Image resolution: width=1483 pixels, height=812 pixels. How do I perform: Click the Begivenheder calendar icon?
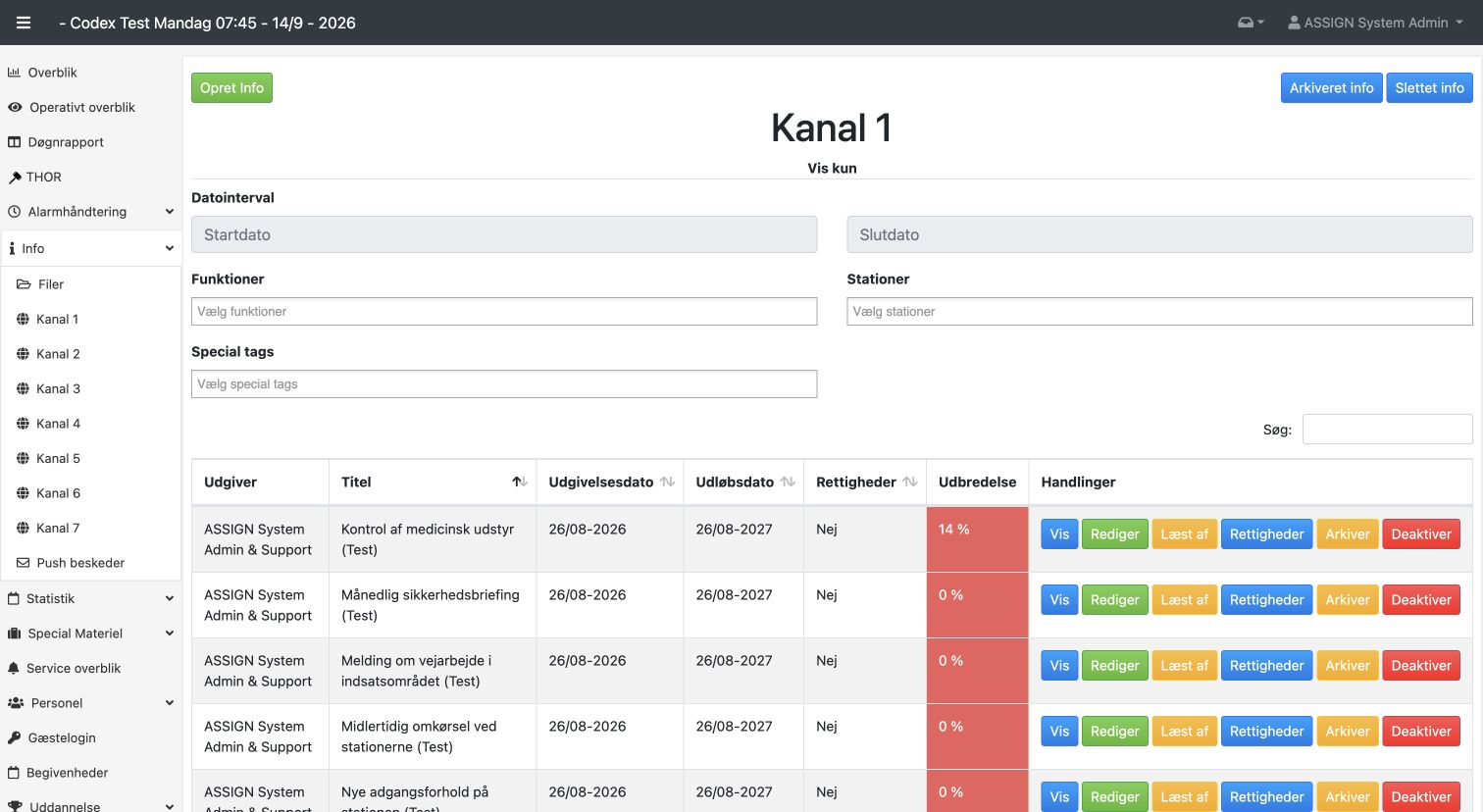[x=14, y=773]
